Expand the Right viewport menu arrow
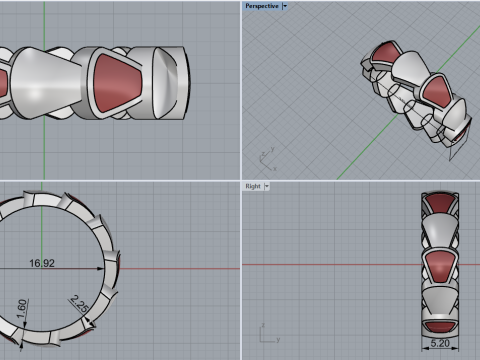Screen dimensions: 480x360 (x=266, y=186)
